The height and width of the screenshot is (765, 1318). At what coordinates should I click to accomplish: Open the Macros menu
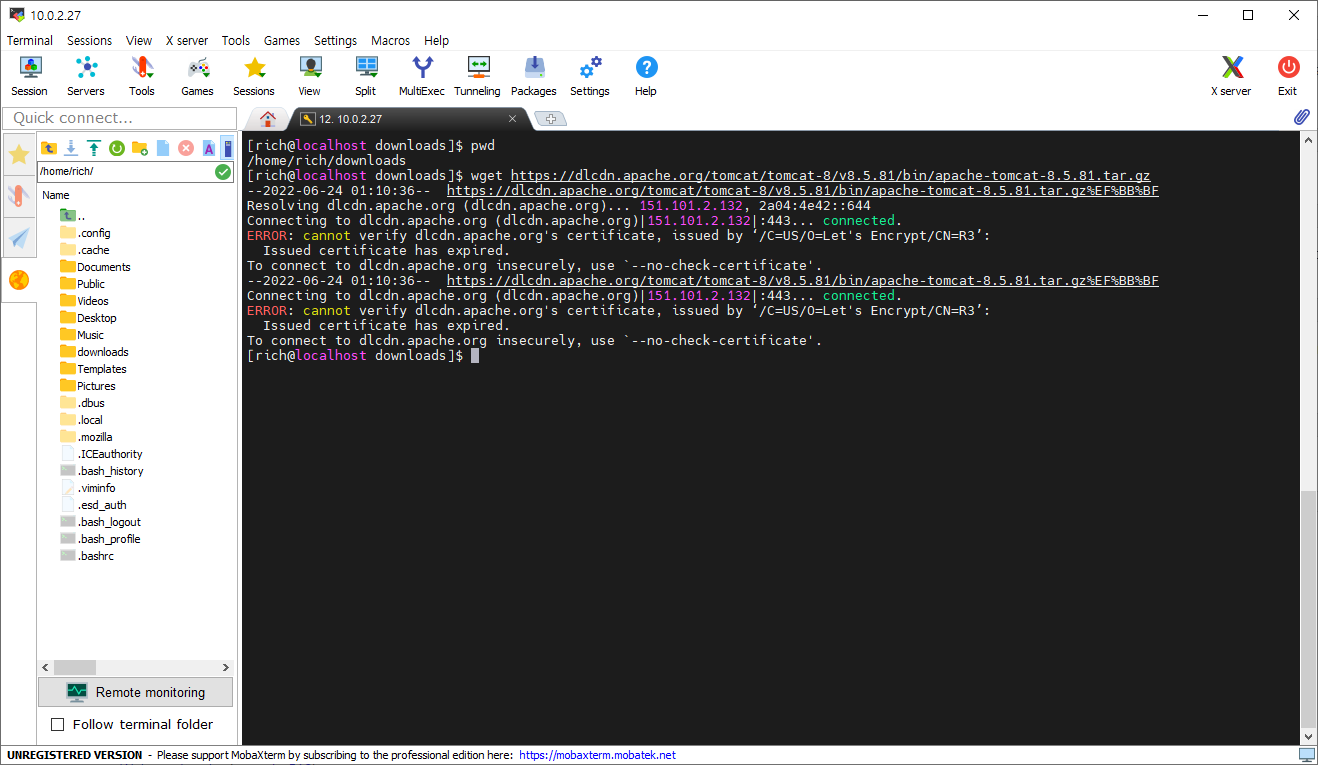(390, 41)
